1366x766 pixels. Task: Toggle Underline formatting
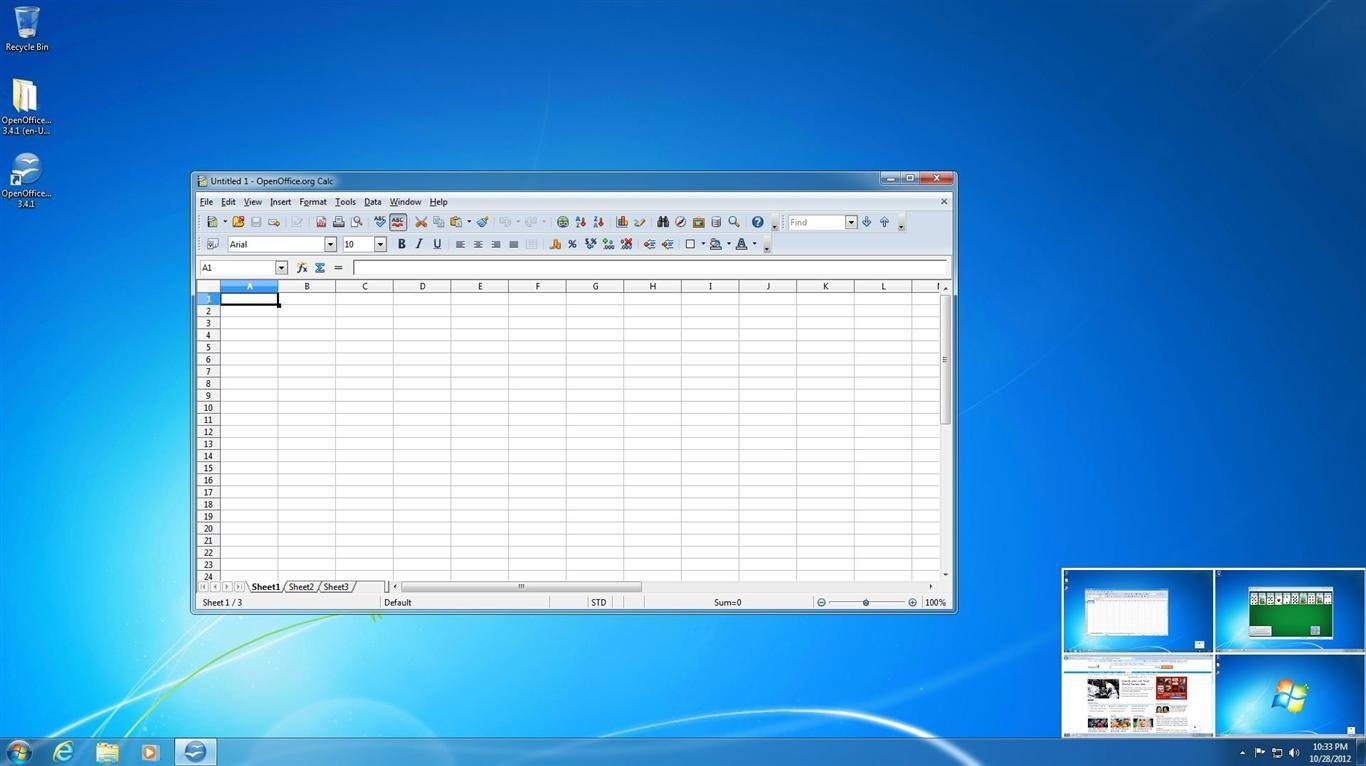[x=437, y=244]
